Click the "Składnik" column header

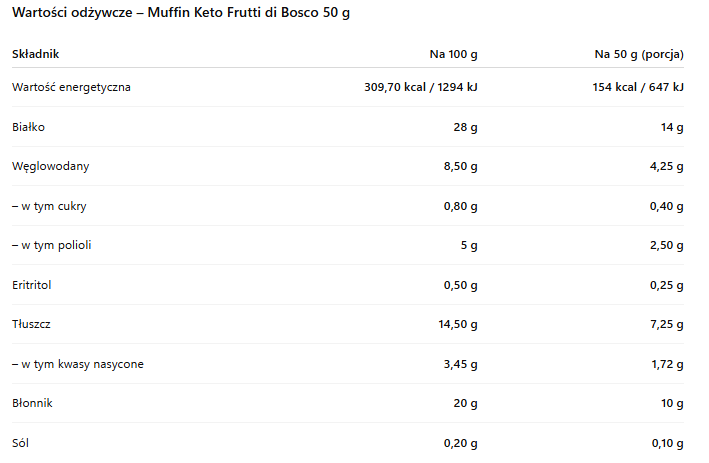pyautogui.click(x=36, y=53)
